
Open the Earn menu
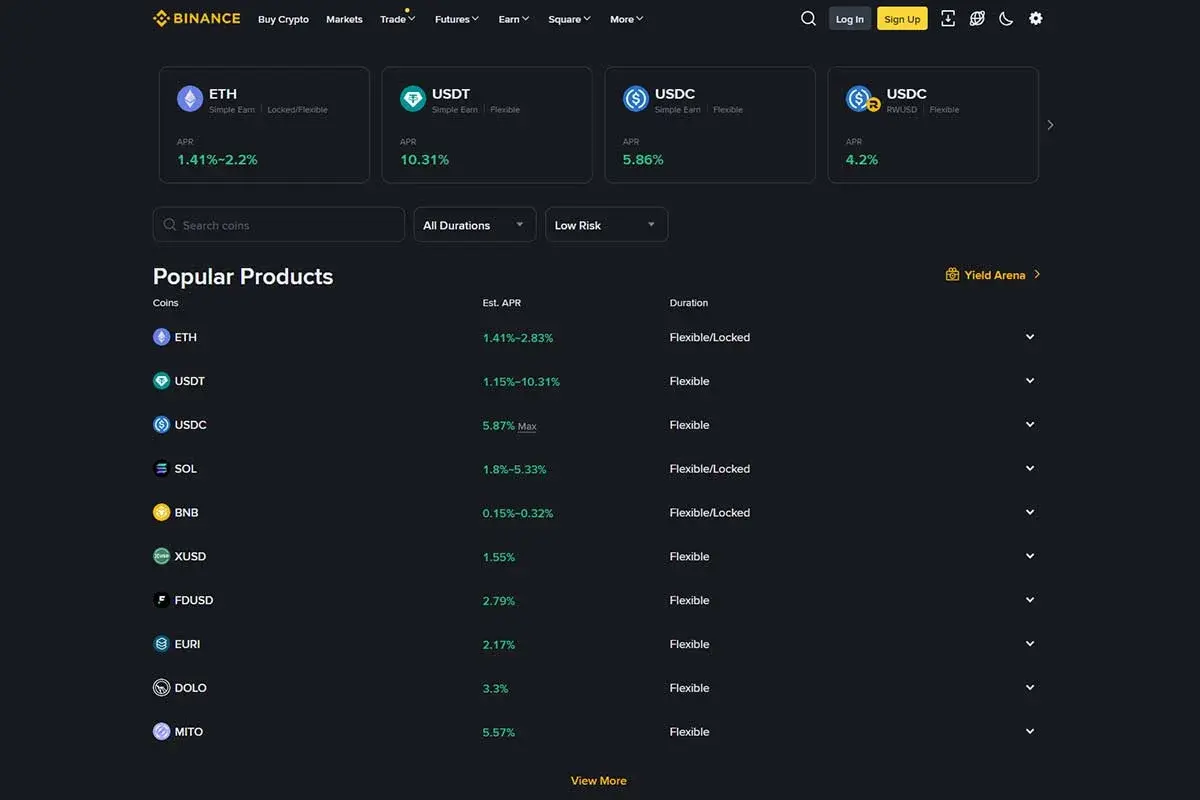click(514, 19)
